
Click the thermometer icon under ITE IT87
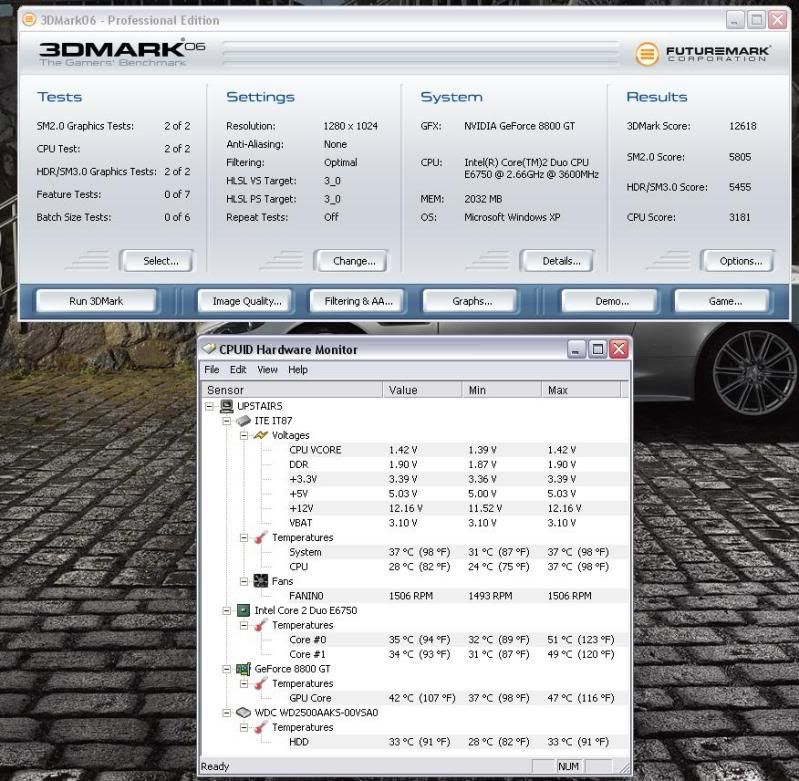point(261,537)
